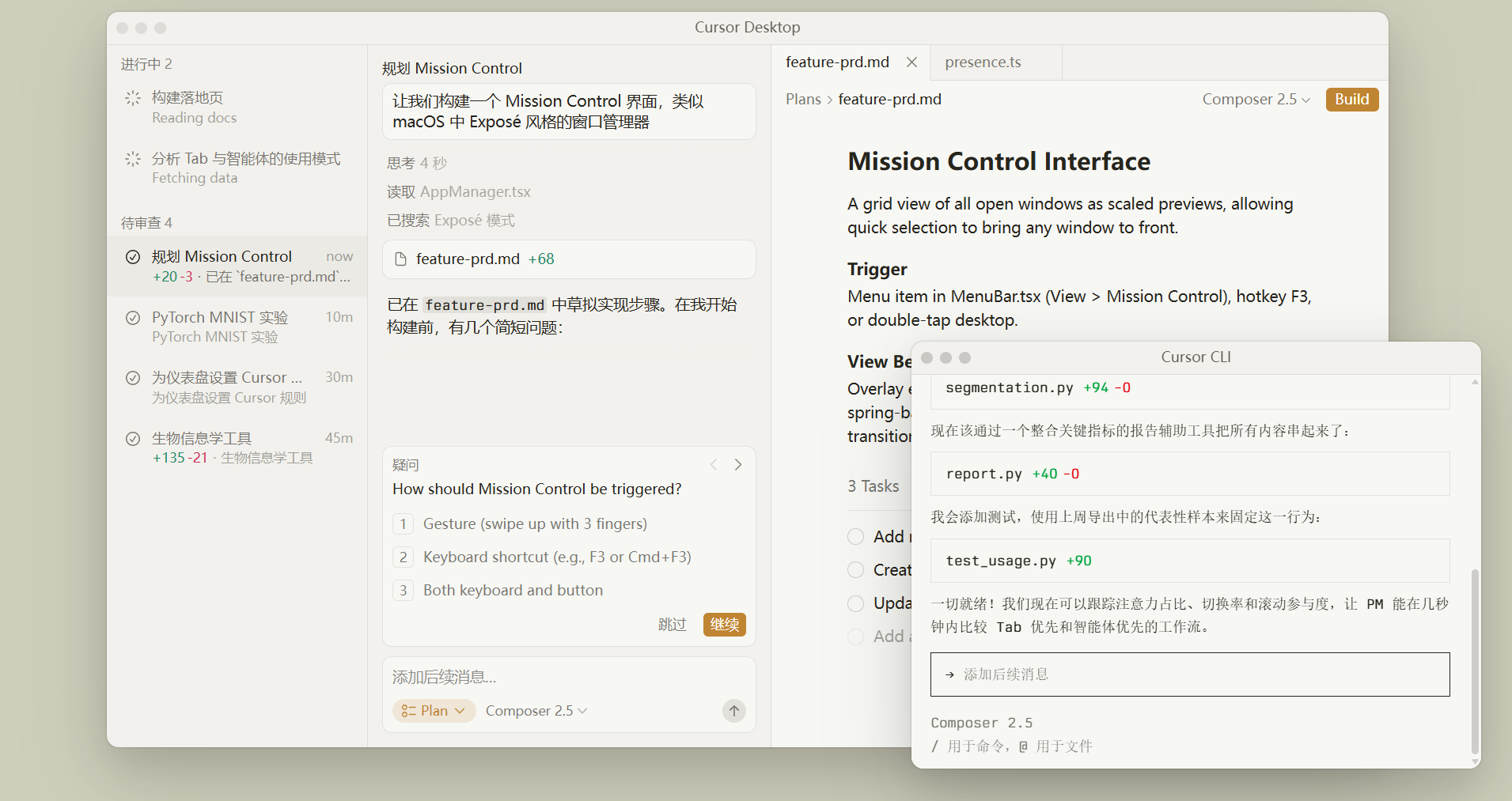This screenshot has width=1512, height=801.
Task: Click the 跳过 button
Action: 673,625
